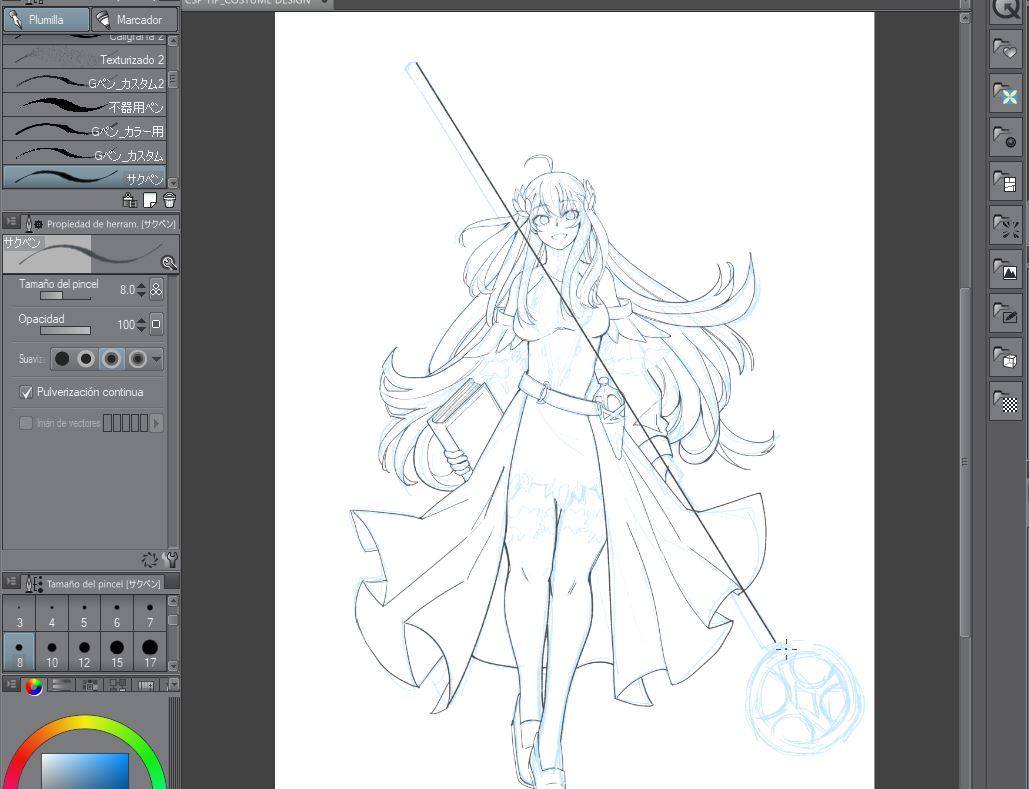The width and height of the screenshot is (1029, 789).
Task: Choose brush size preset 12
Action: pyautogui.click(x=84, y=652)
